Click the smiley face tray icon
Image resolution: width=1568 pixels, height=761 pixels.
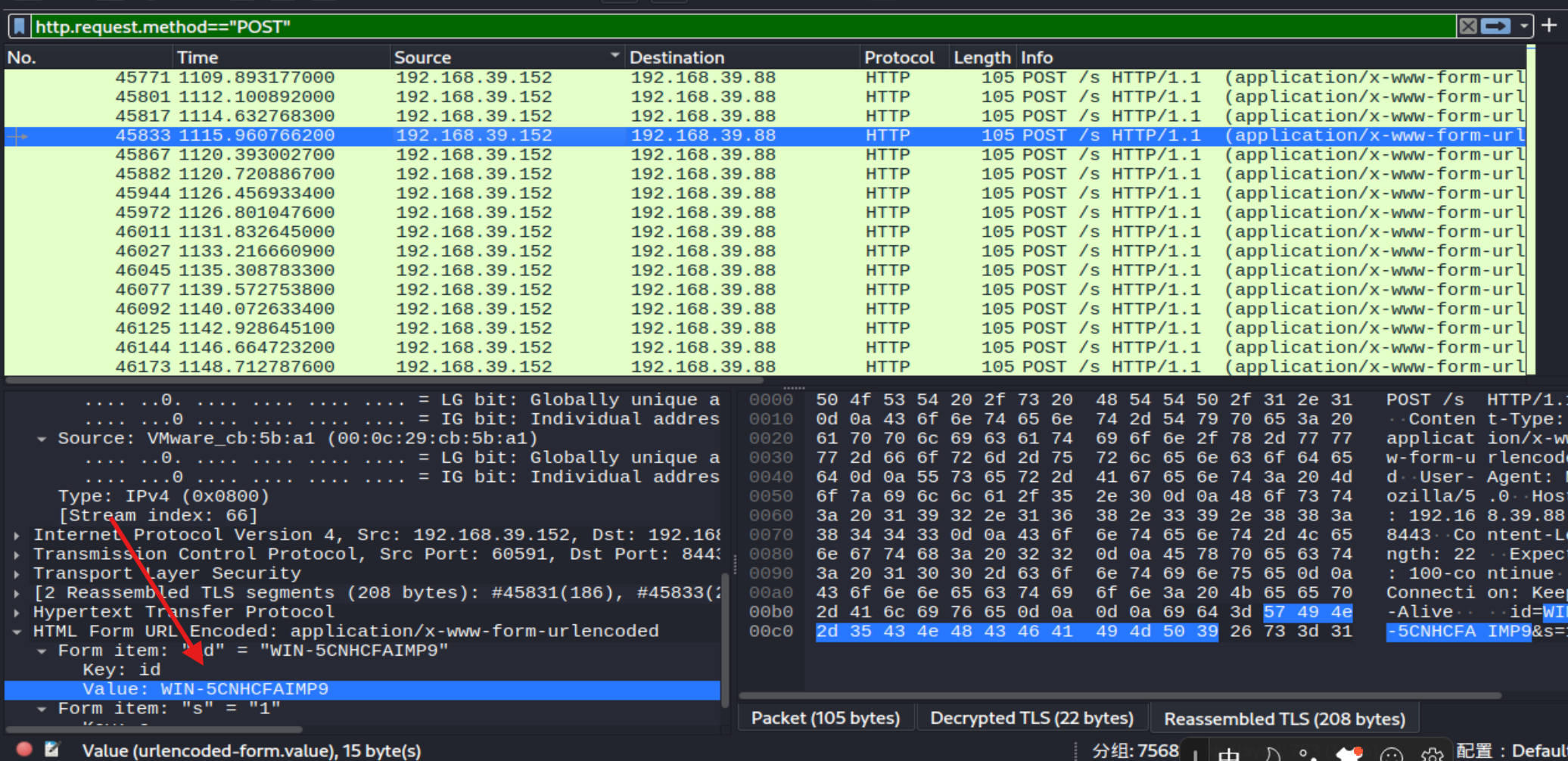pyautogui.click(x=1391, y=753)
